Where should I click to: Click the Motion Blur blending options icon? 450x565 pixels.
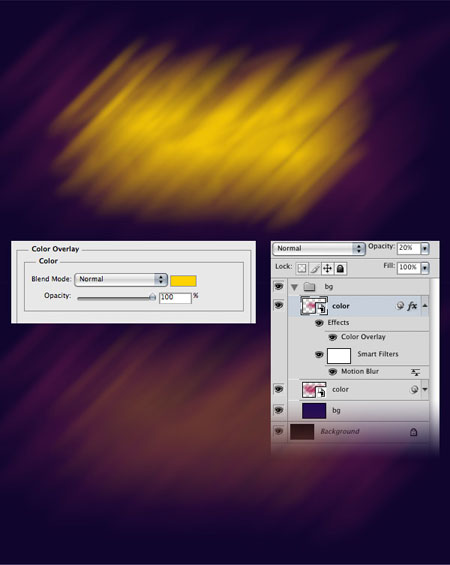point(415,372)
